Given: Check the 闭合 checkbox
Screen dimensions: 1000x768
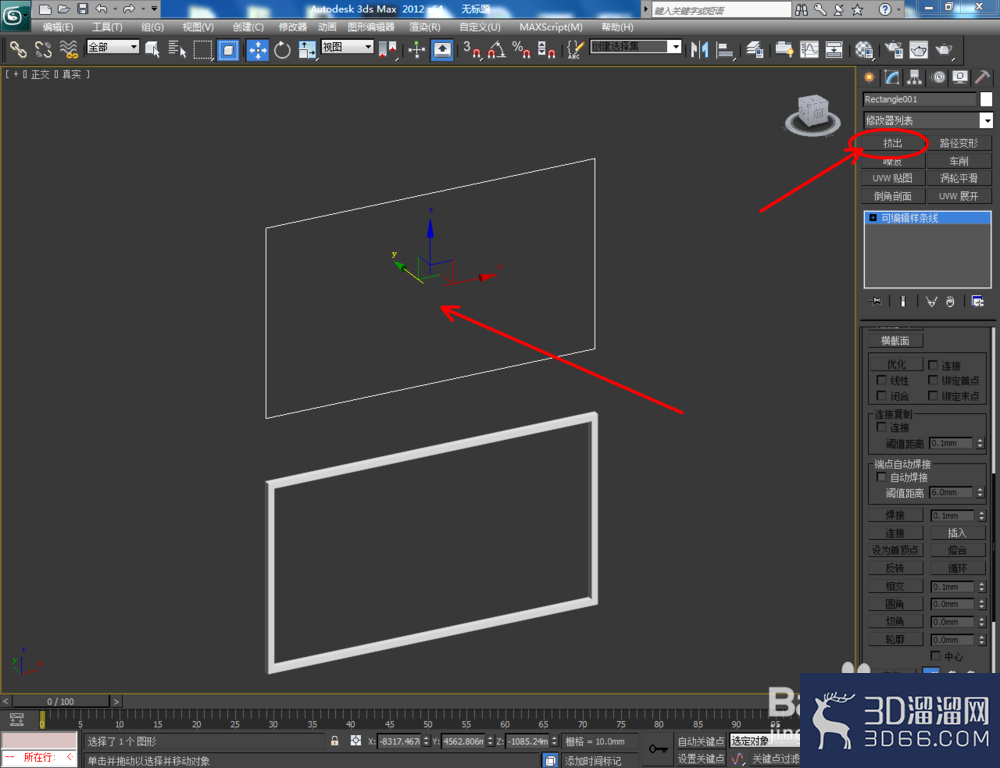Looking at the screenshot, I should point(881,395).
